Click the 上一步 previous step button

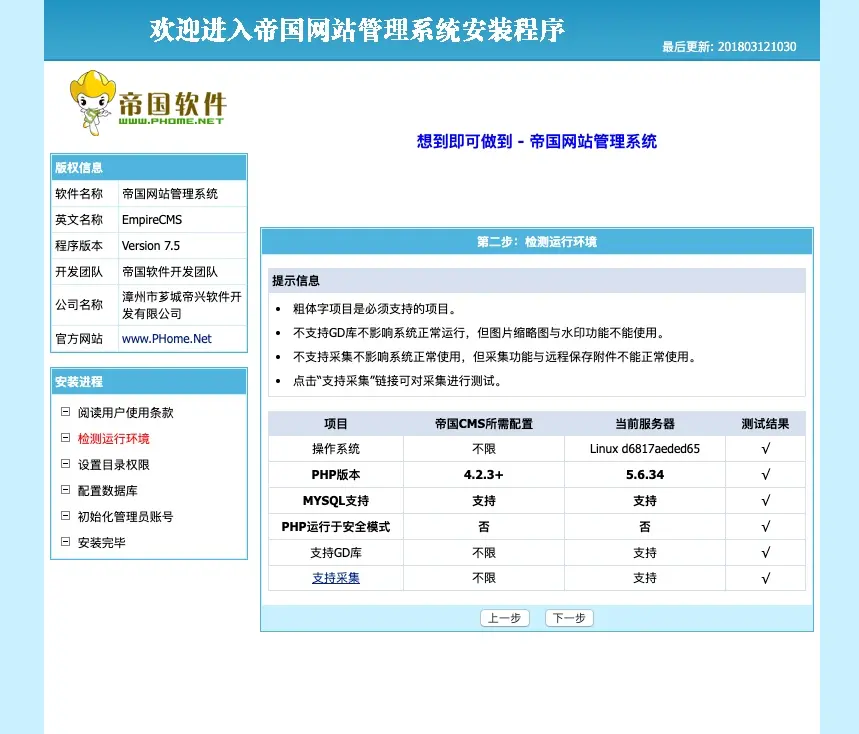(x=505, y=618)
